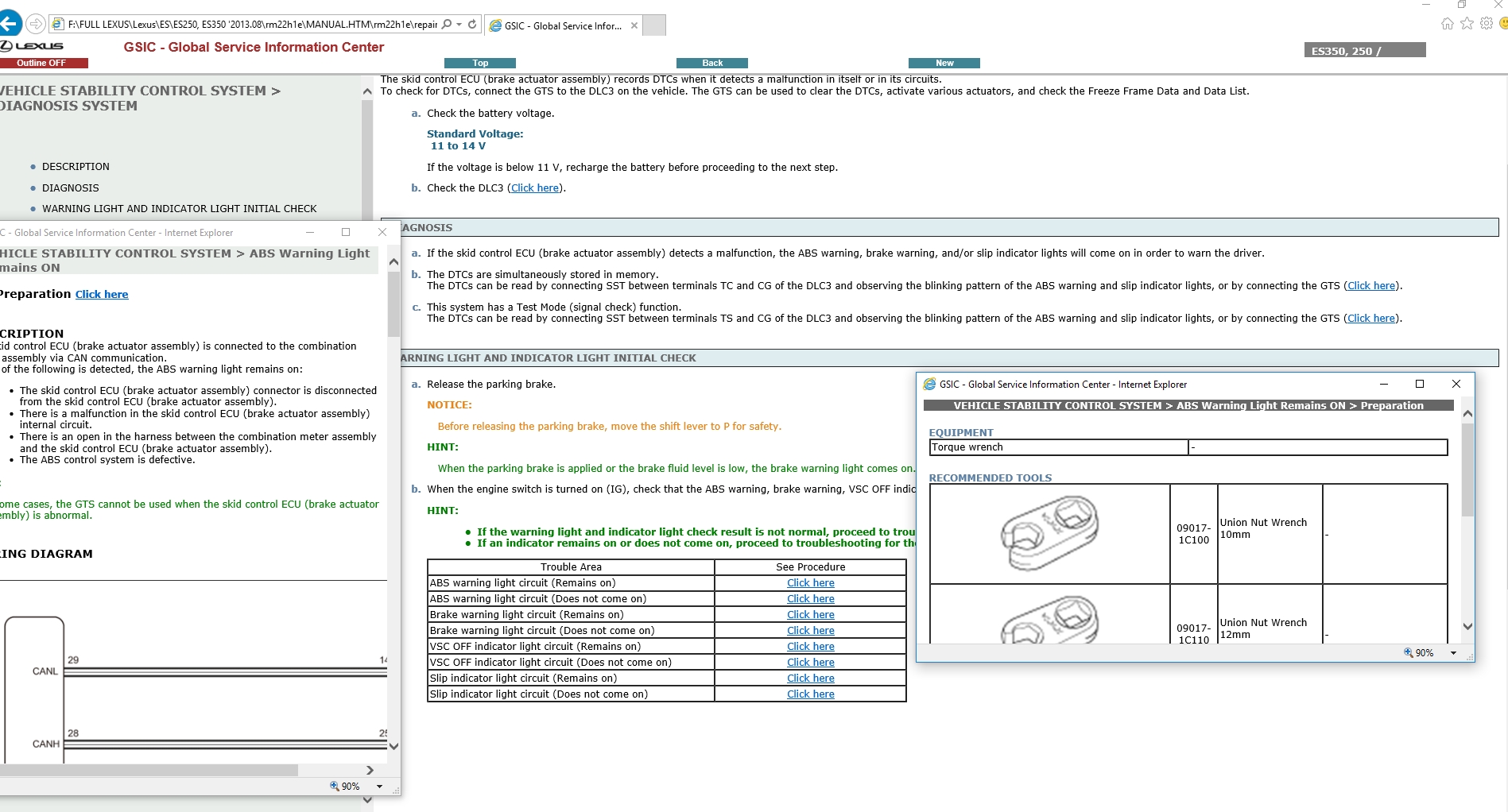Close the GSIC browser tab
Viewport: 1508px width, 812px height.
coord(634,25)
